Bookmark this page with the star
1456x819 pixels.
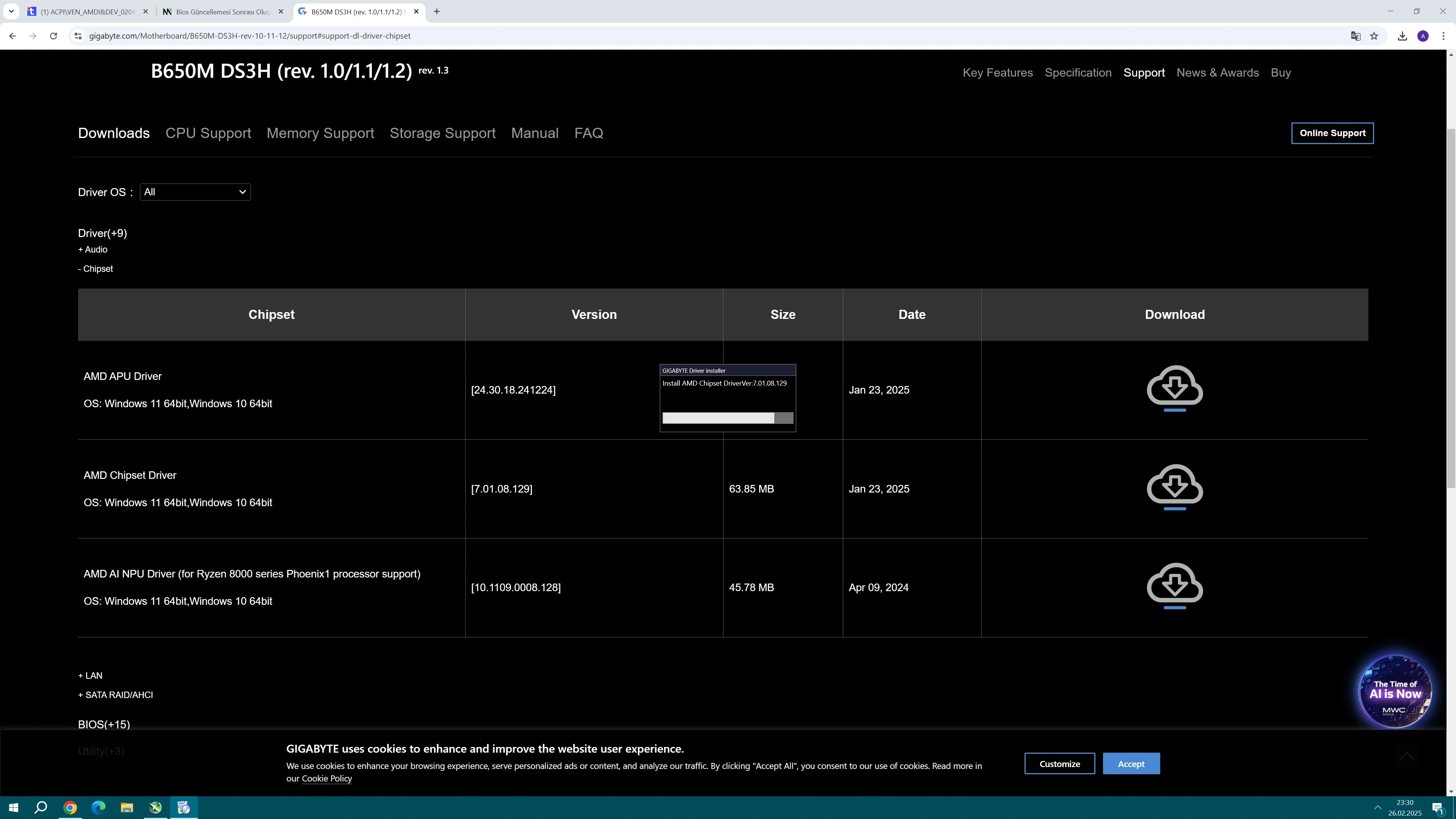coord(1374,36)
